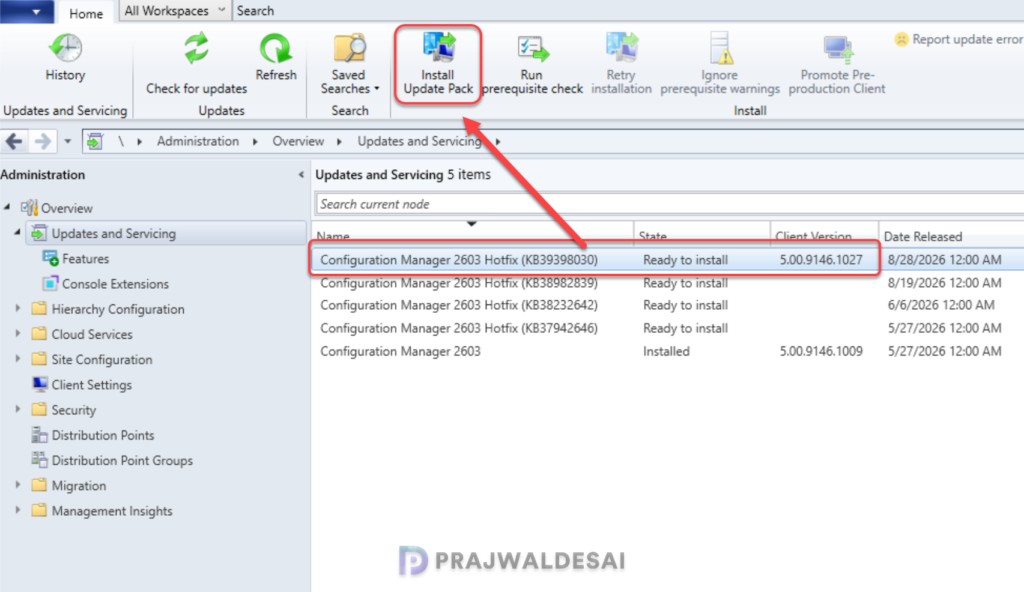Expand the Migration folder
The height and width of the screenshot is (592, 1024).
[x=18, y=485]
